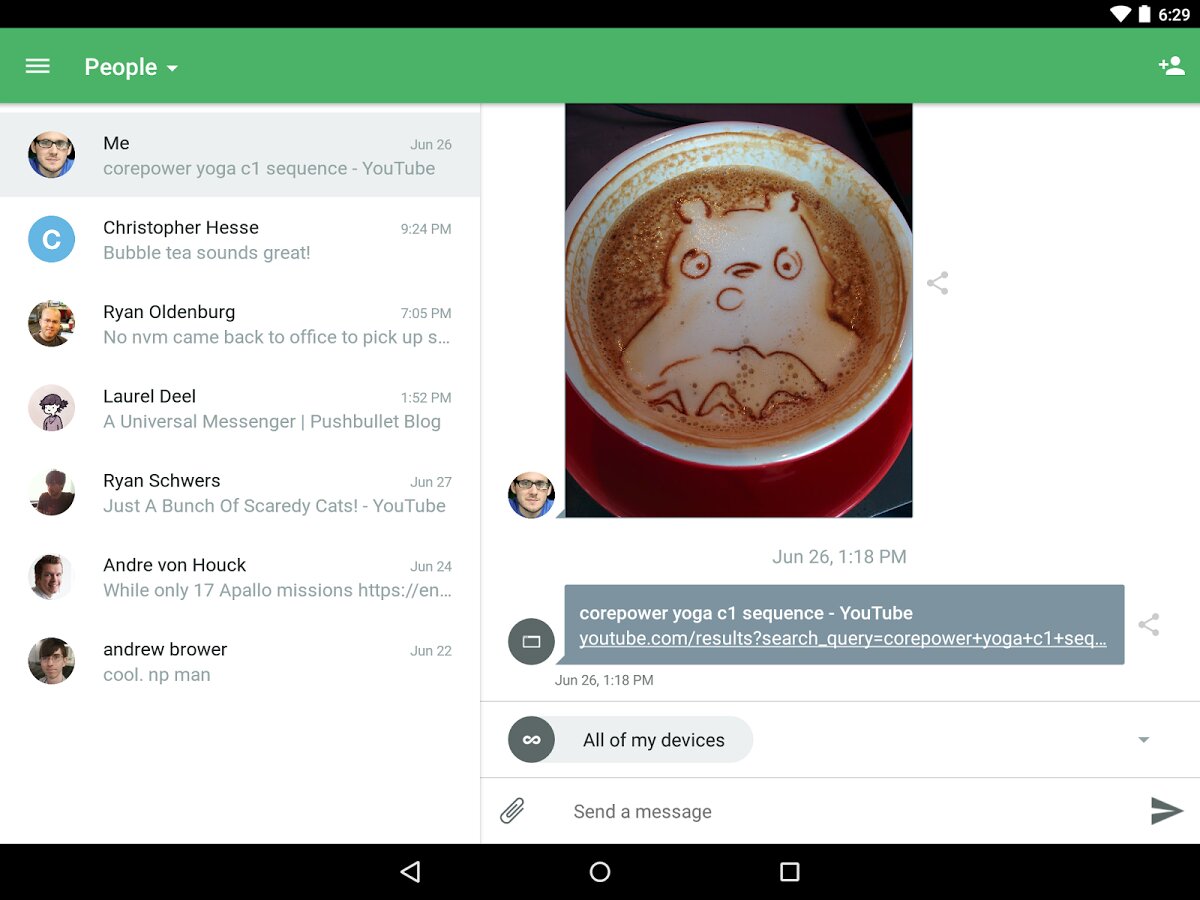Open Andre von Houck conversation
1200x900 pixels.
click(240, 577)
